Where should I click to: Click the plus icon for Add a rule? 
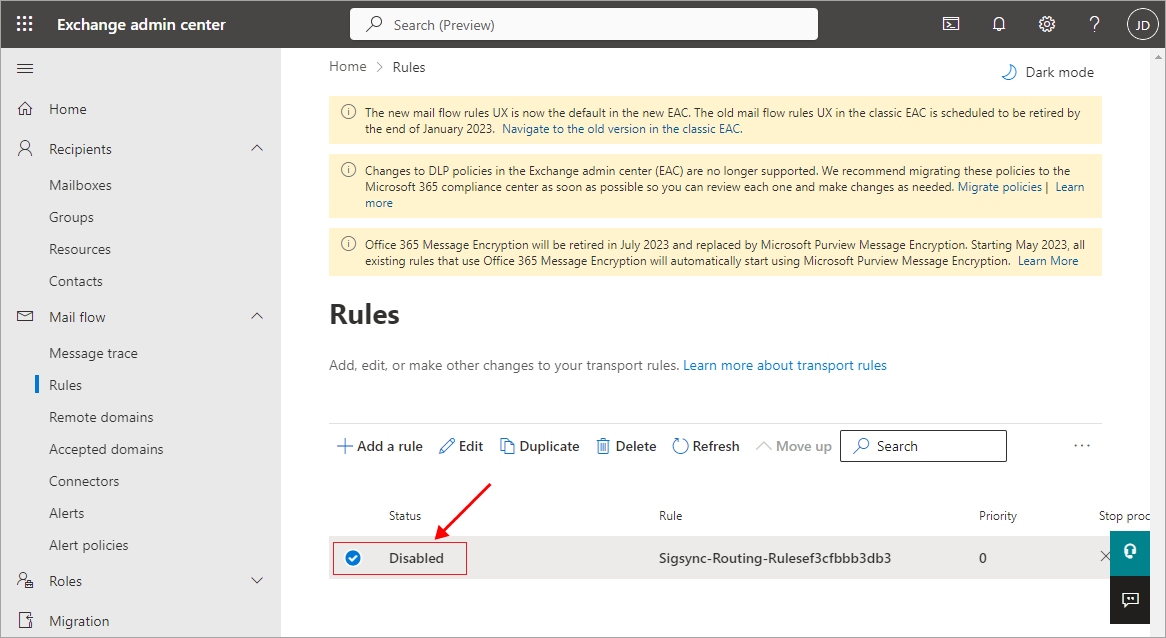click(344, 446)
